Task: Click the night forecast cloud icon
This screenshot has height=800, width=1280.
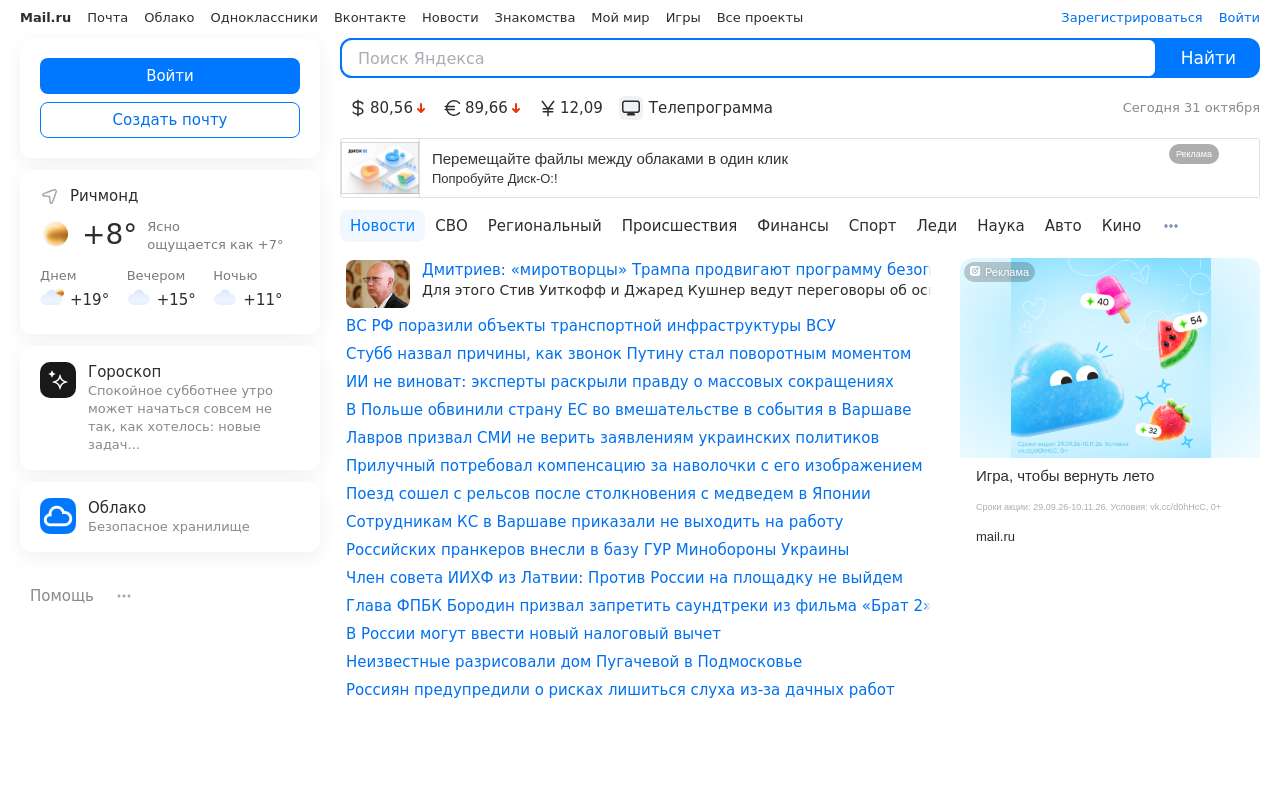Action: coord(225,298)
